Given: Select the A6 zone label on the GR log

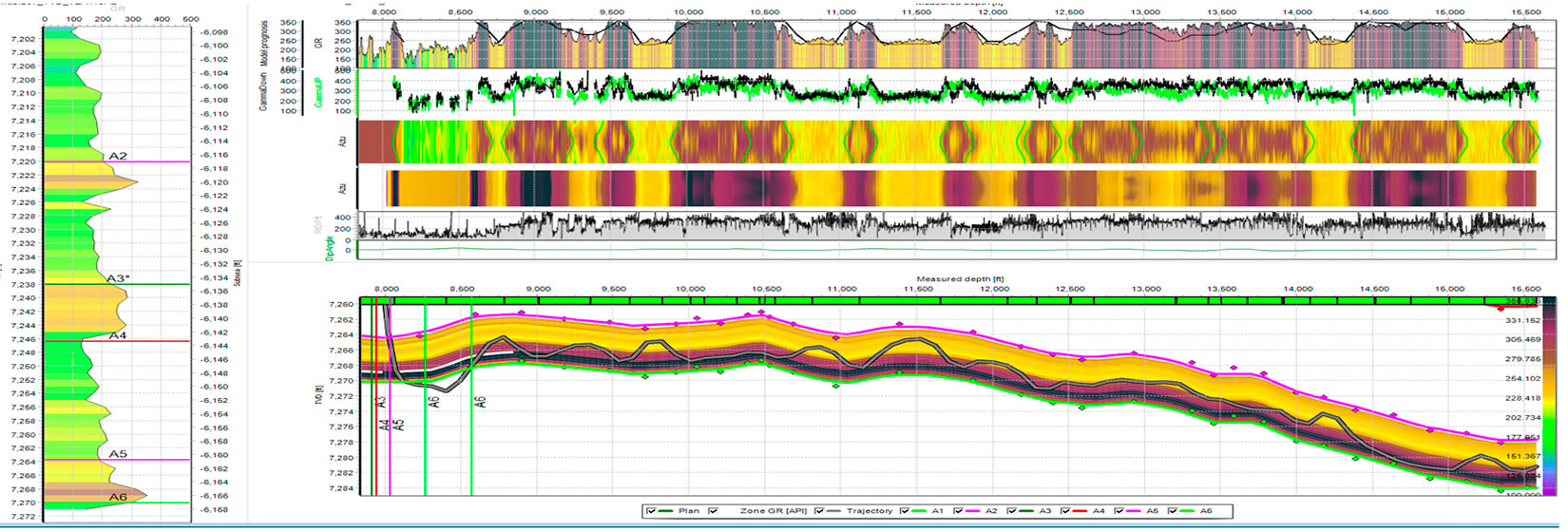Looking at the screenshot, I should [x=118, y=497].
